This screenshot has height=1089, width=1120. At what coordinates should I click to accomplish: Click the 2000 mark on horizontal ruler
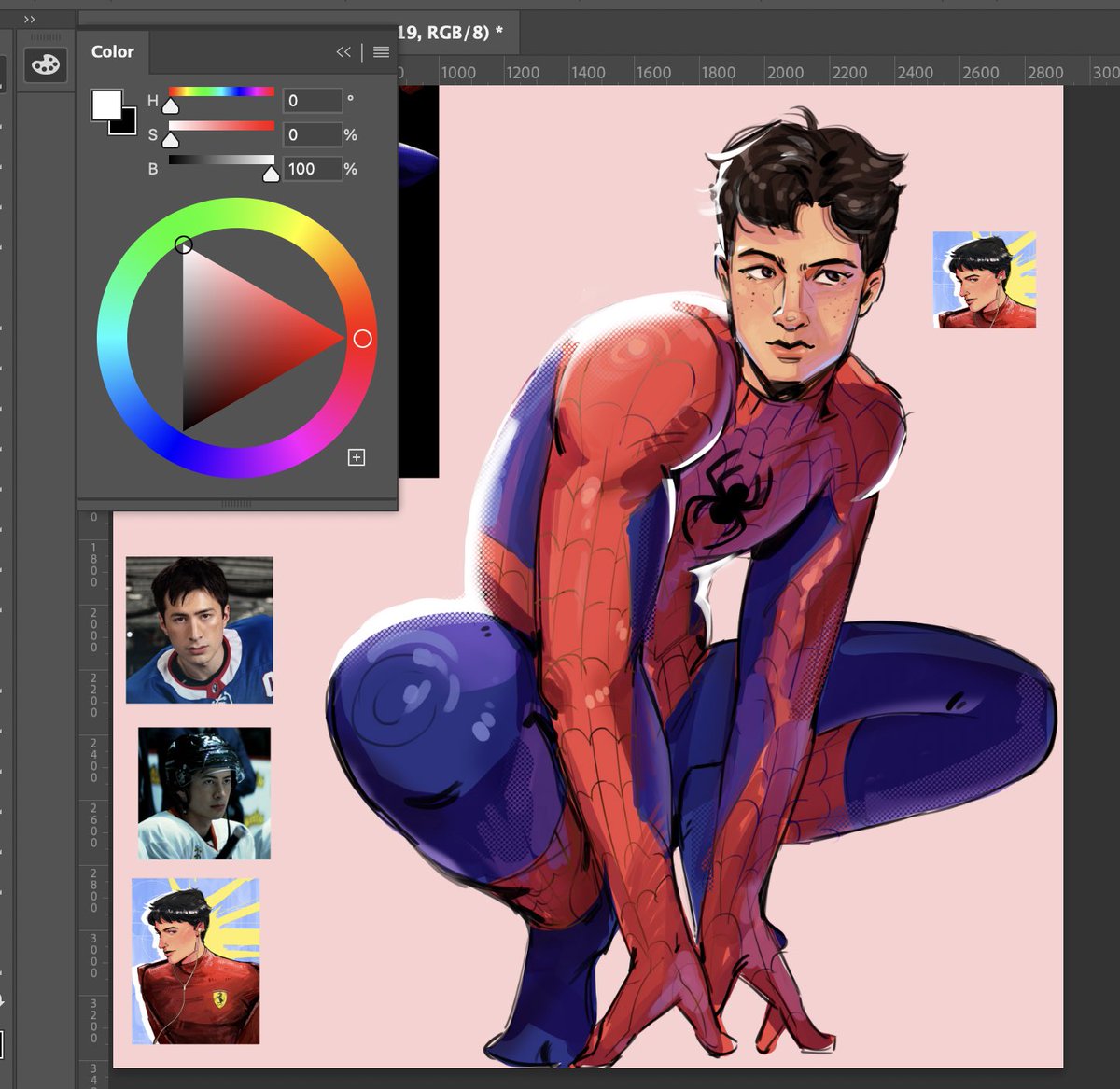pos(785,72)
